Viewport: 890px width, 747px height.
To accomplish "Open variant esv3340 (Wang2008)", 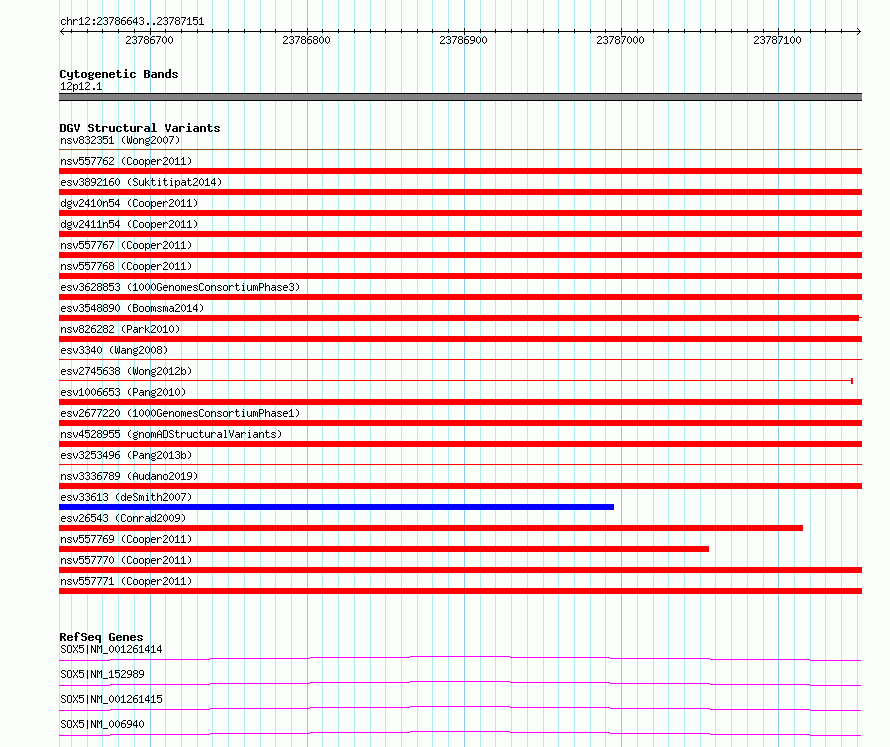I will click(x=114, y=350).
